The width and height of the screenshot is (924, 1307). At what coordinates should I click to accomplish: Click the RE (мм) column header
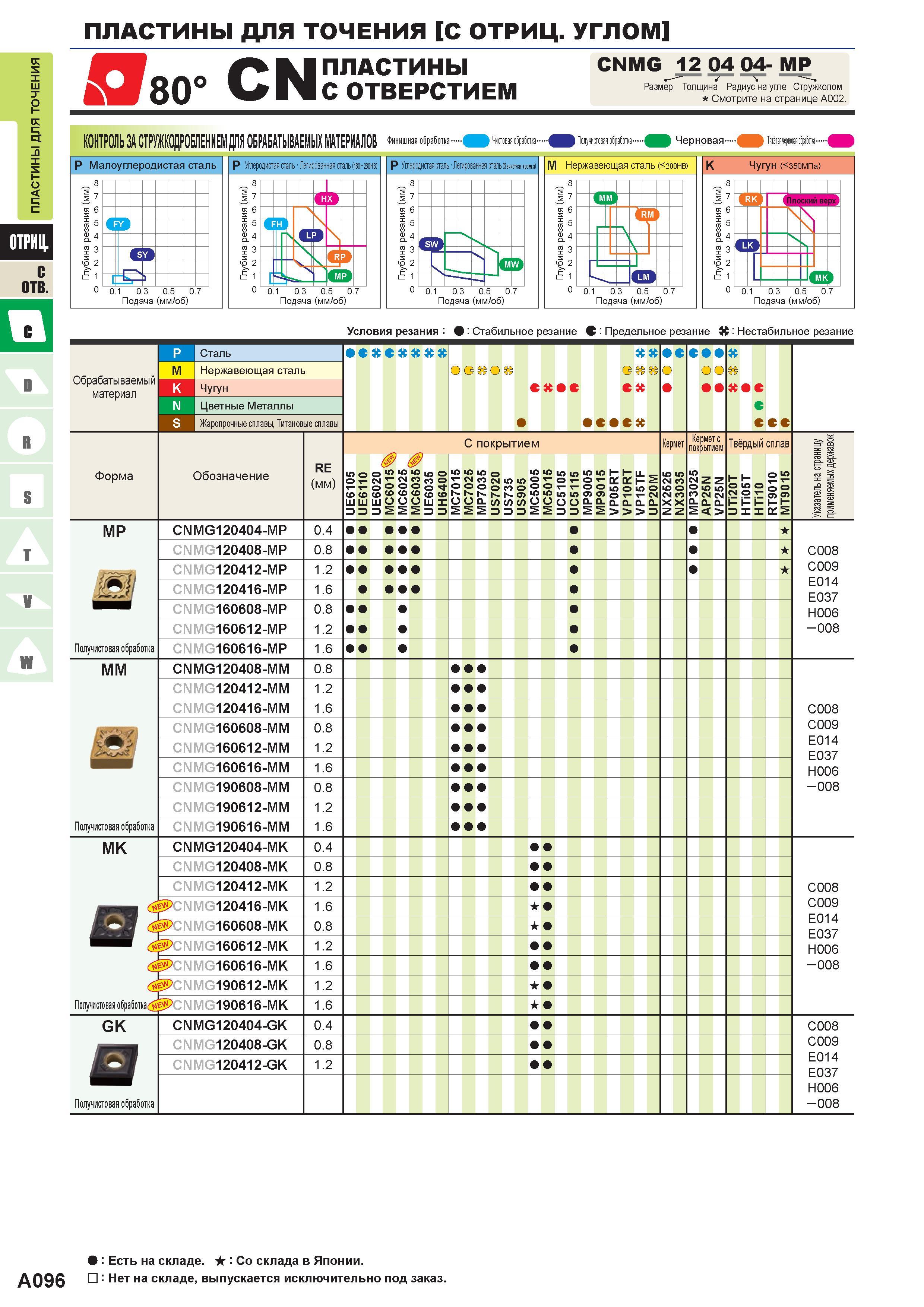click(x=323, y=476)
